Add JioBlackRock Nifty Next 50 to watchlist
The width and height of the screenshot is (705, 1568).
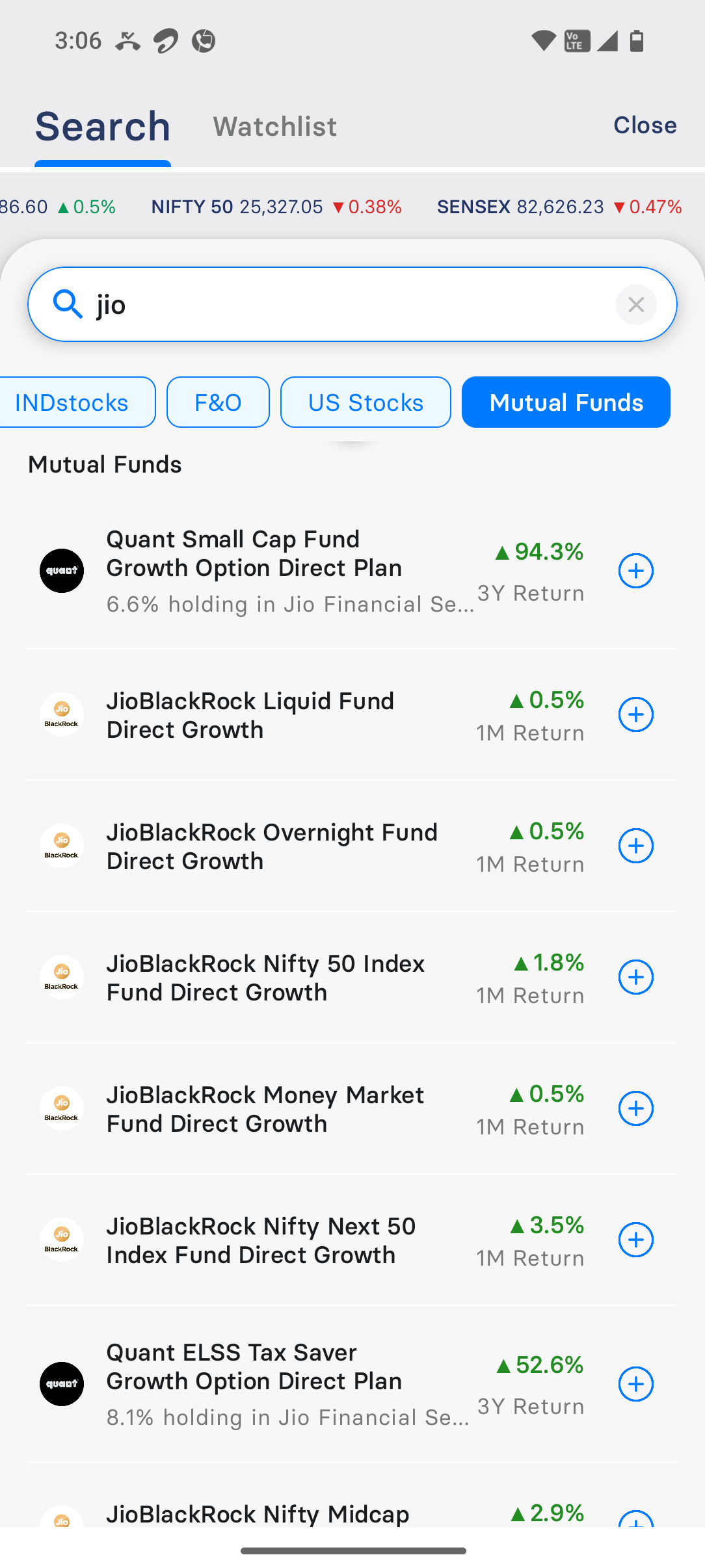click(x=635, y=1240)
